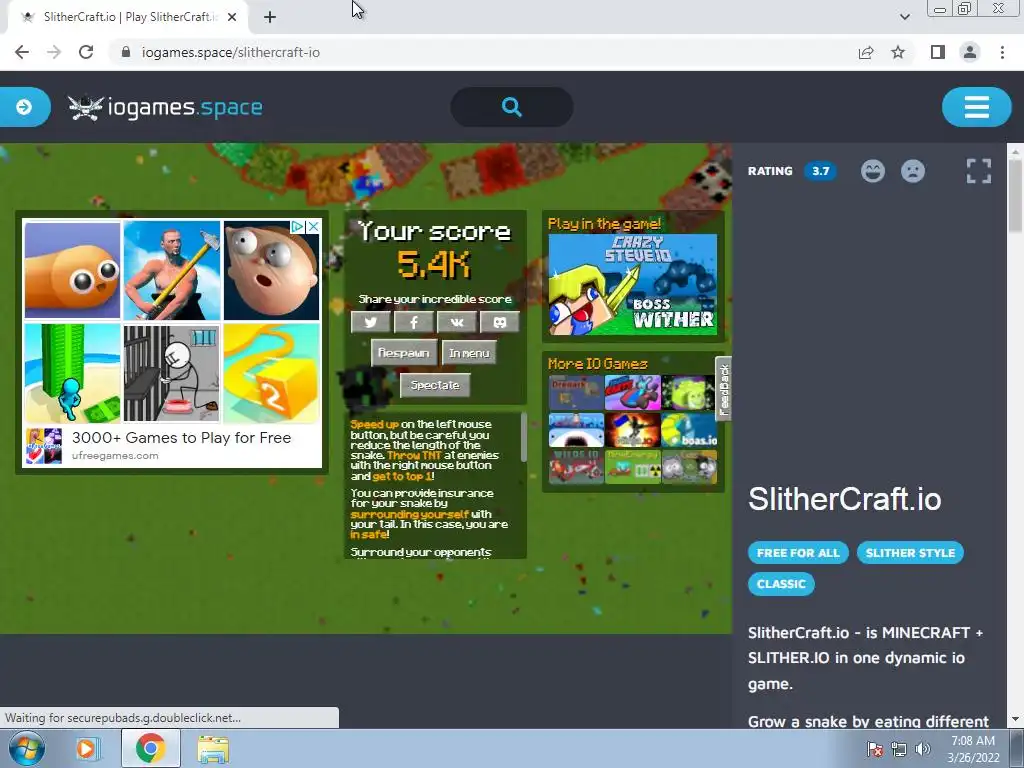Click the In menu button
Screen dimensions: 1024x768
tap(469, 353)
